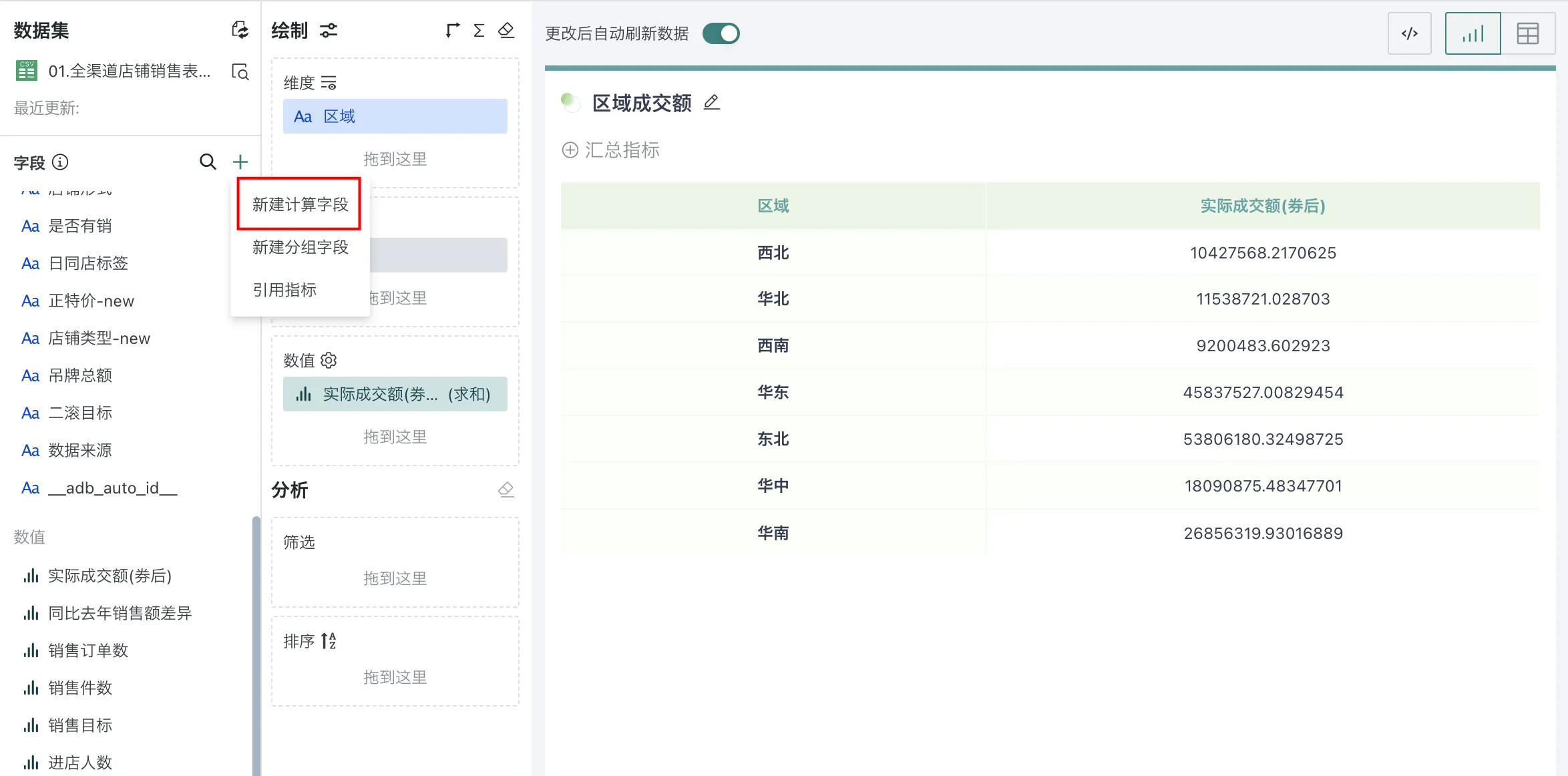Viewport: 1568px width, 776px height.
Task: Open the dataset preview search icon
Action: click(240, 71)
